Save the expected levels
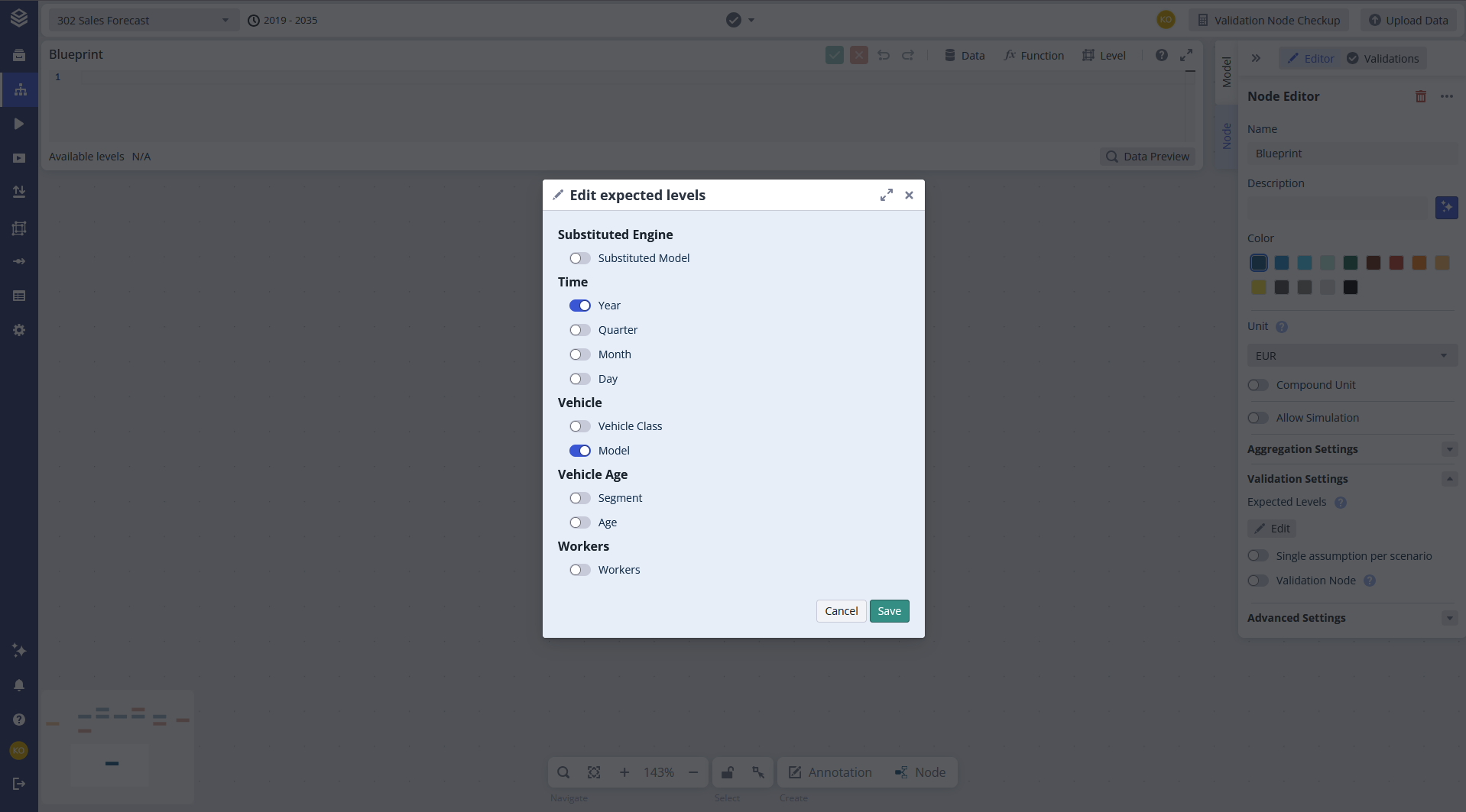 (x=889, y=611)
